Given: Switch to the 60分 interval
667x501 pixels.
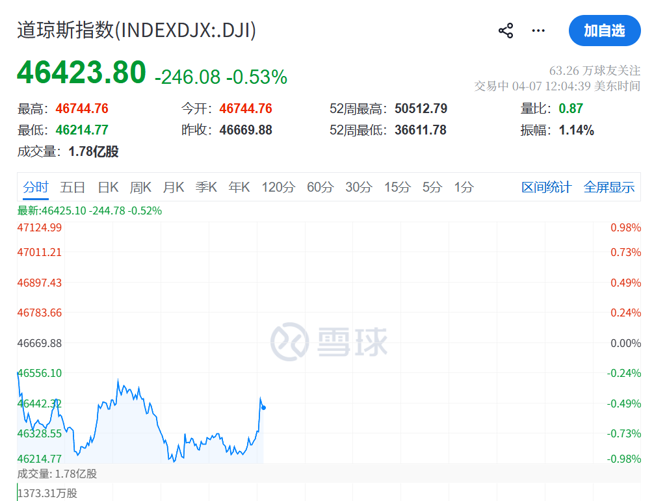Looking at the screenshot, I should click(x=320, y=187).
